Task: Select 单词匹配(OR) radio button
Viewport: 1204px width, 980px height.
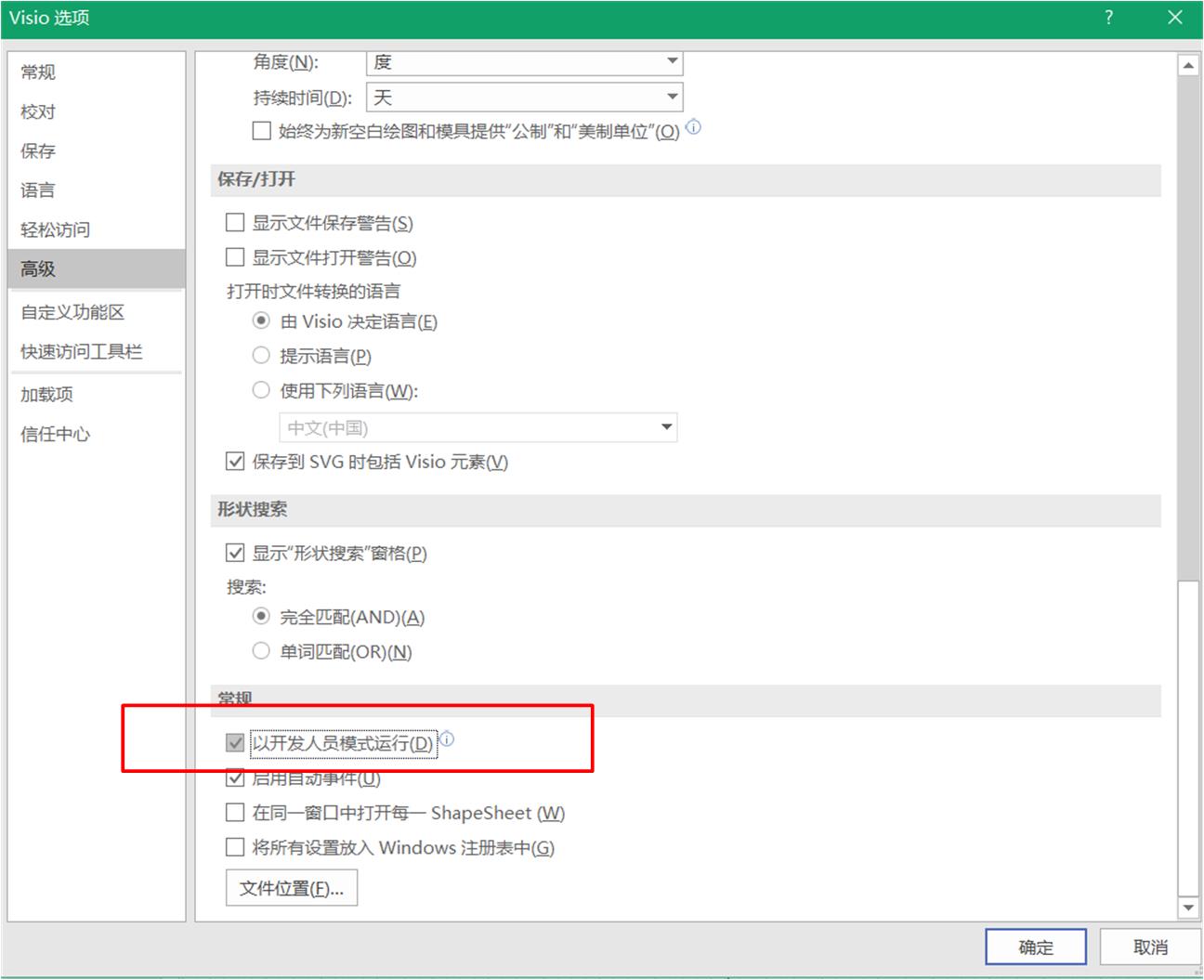Action: [261, 651]
